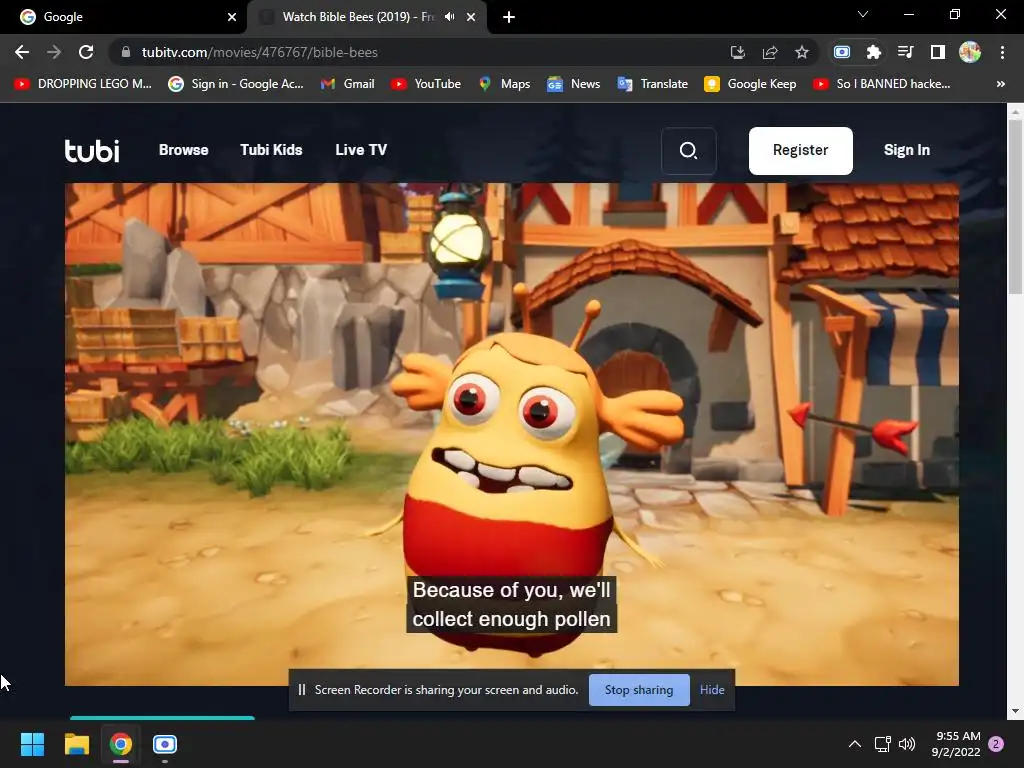This screenshot has height=768, width=1024.
Task: Click the scrollbar up arrow
Action: pyautogui.click(x=1016, y=112)
